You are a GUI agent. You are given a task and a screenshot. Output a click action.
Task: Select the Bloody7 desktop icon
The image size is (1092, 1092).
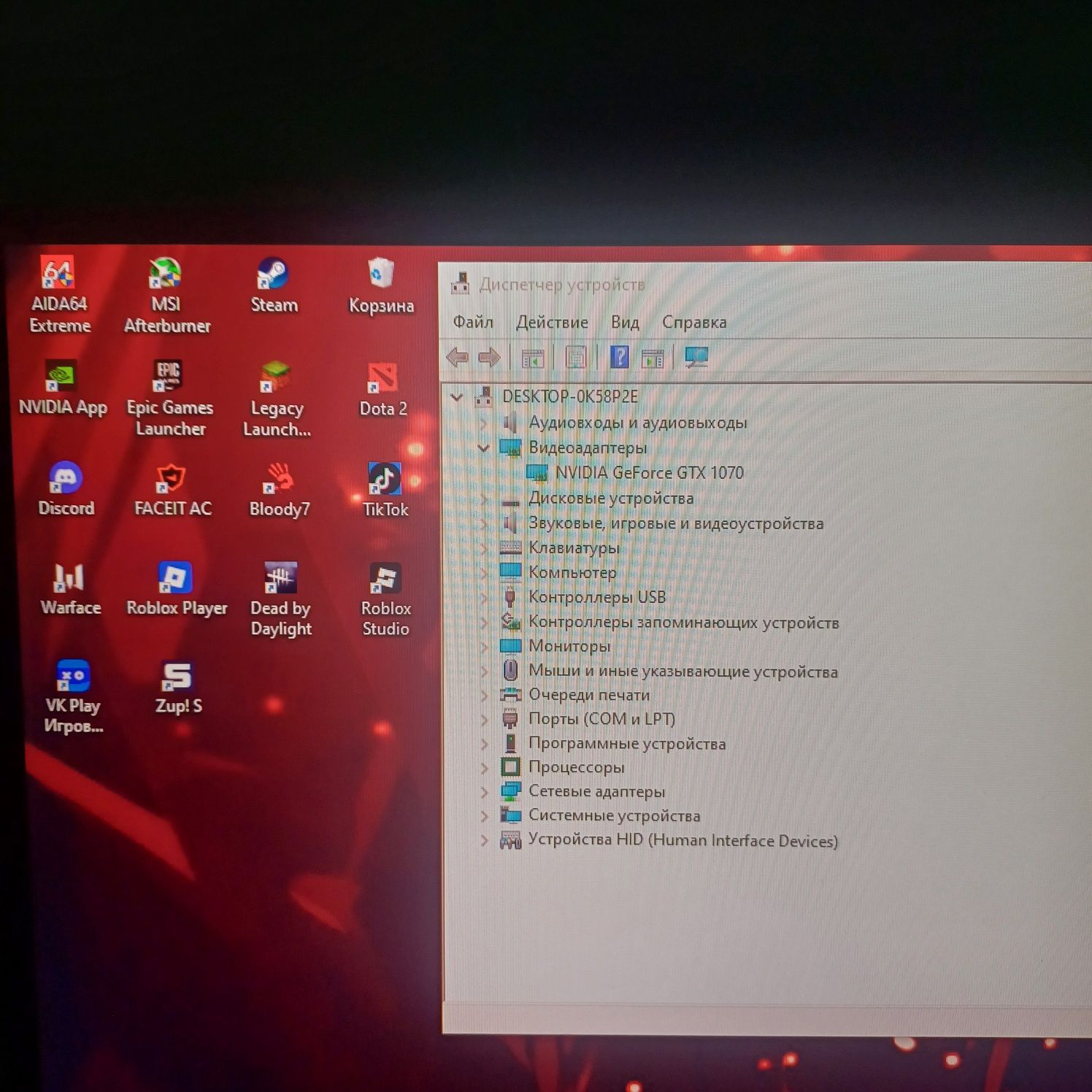point(280,490)
